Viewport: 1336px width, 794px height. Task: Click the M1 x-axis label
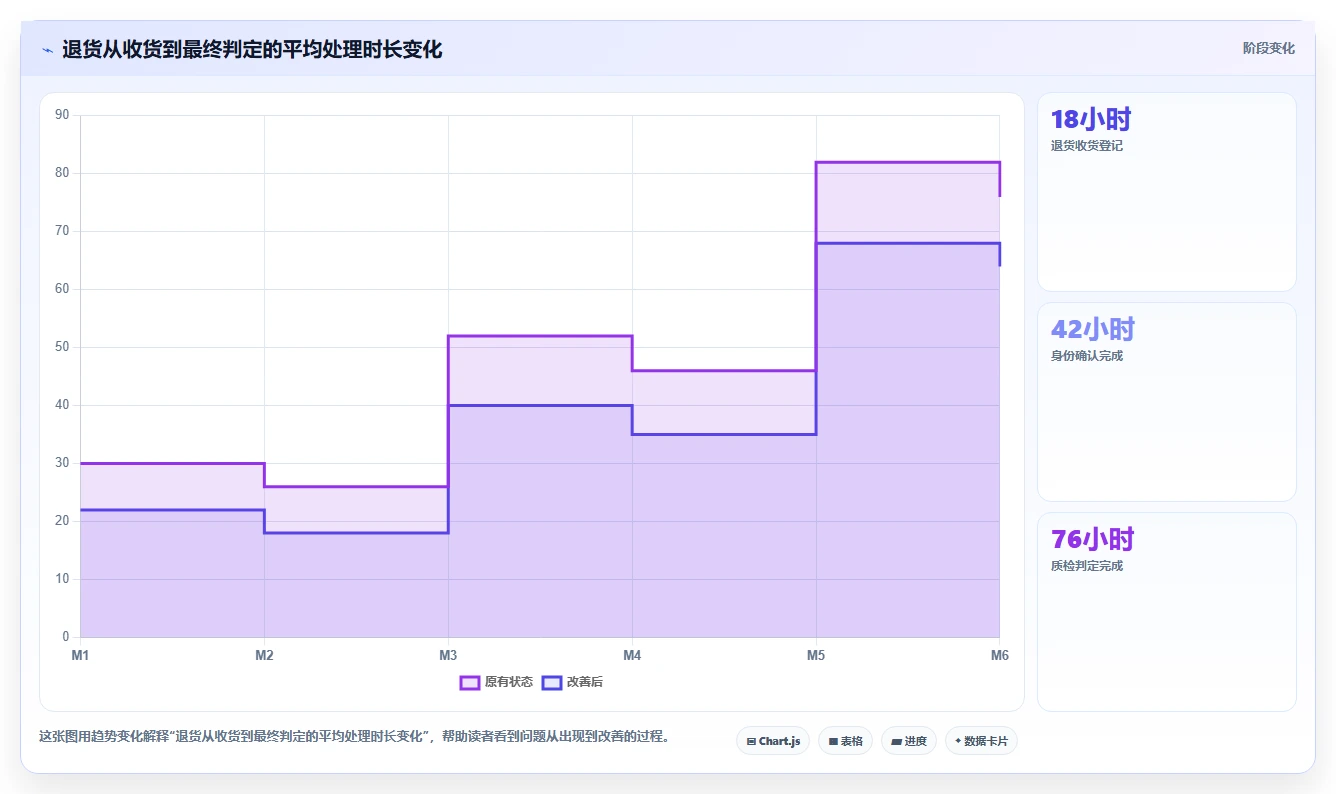click(x=80, y=655)
